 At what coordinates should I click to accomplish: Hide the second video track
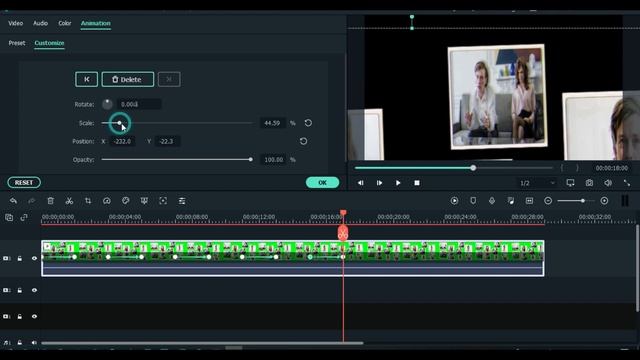point(34,290)
